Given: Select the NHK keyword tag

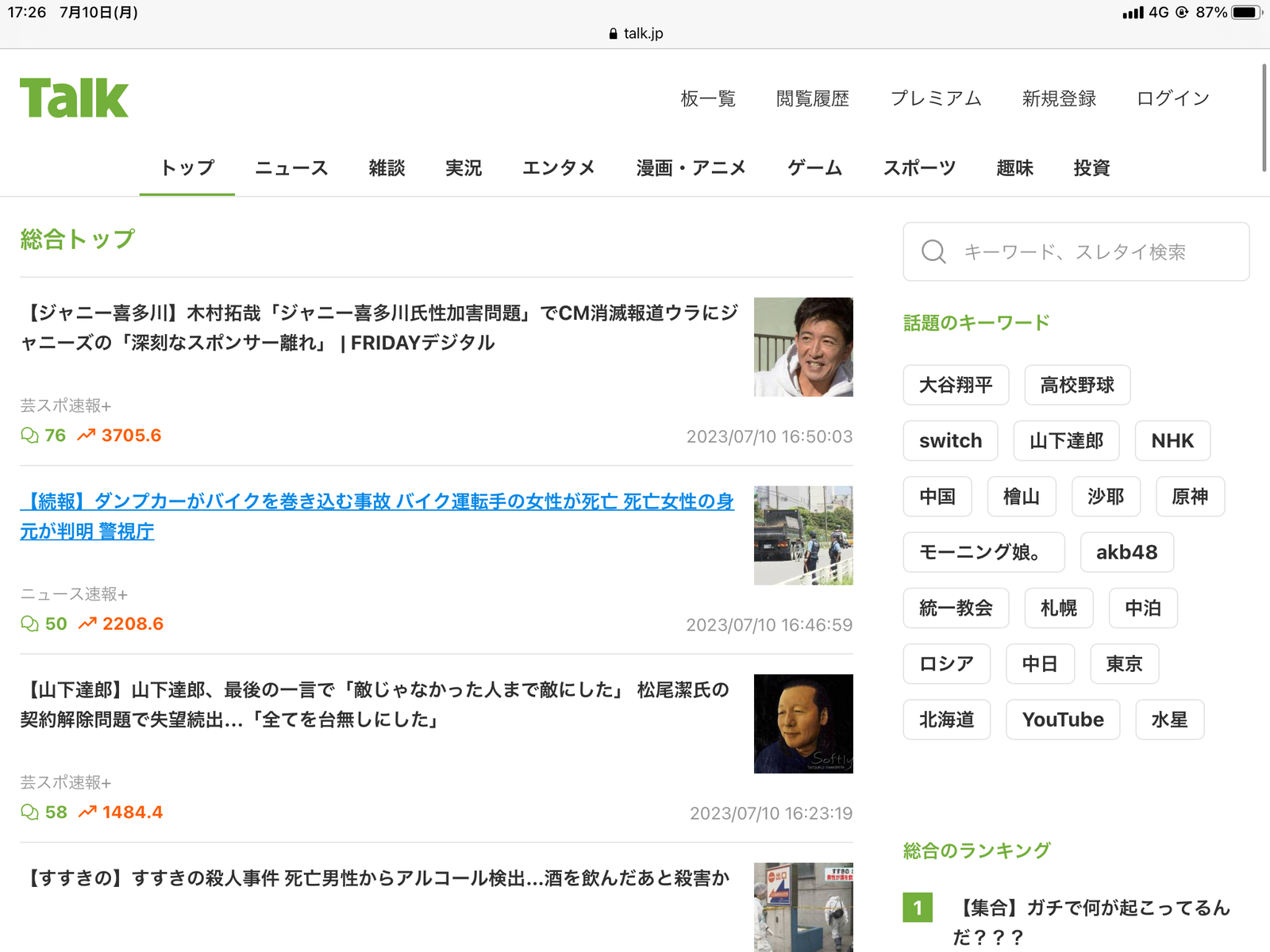Looking at the screenshot, I should 1173,440.
